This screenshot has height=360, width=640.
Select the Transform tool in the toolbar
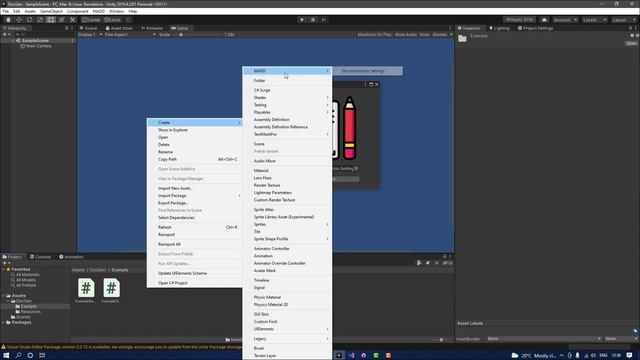point(62,20)
